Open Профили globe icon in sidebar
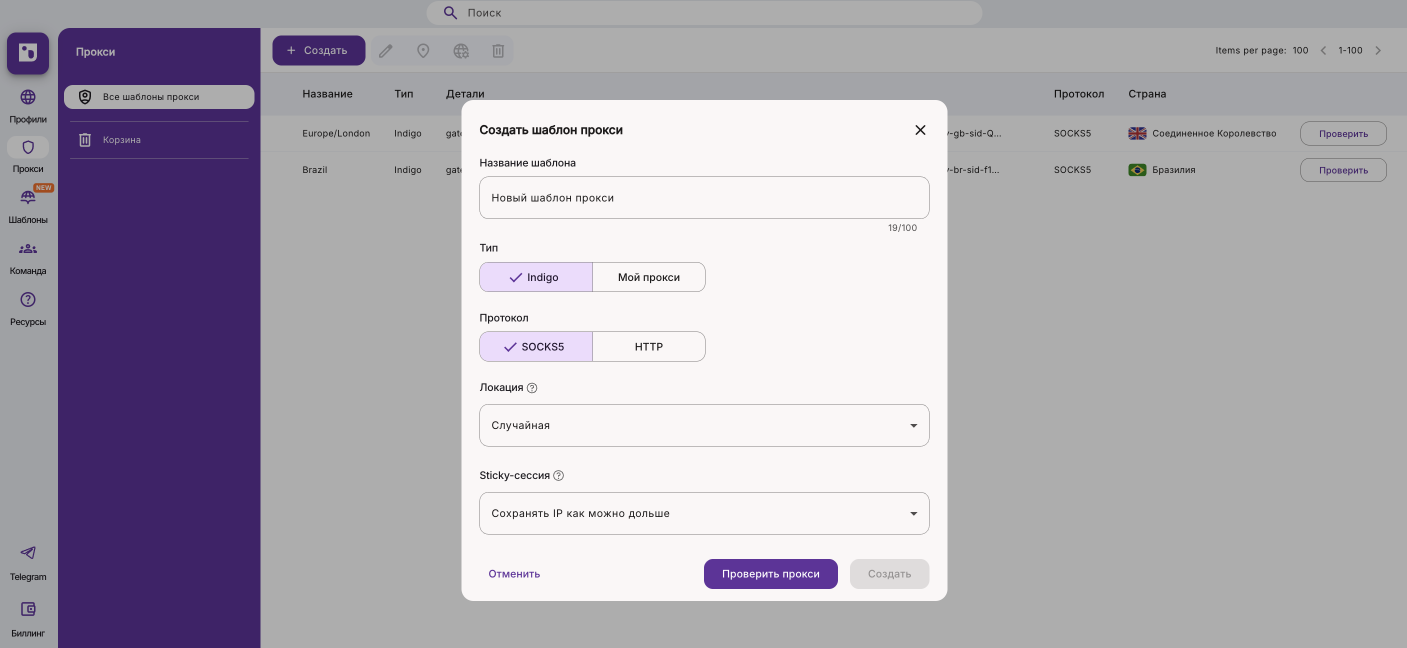Screen dimensions: 1407x648 tap(28, 97)
